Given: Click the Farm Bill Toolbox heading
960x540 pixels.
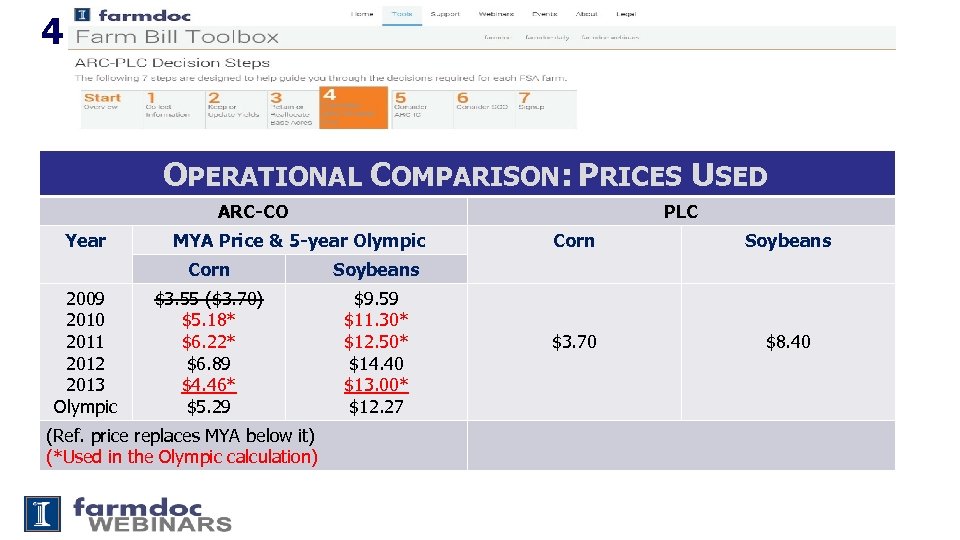Looking at the screenshot, I should coord(177,38).
